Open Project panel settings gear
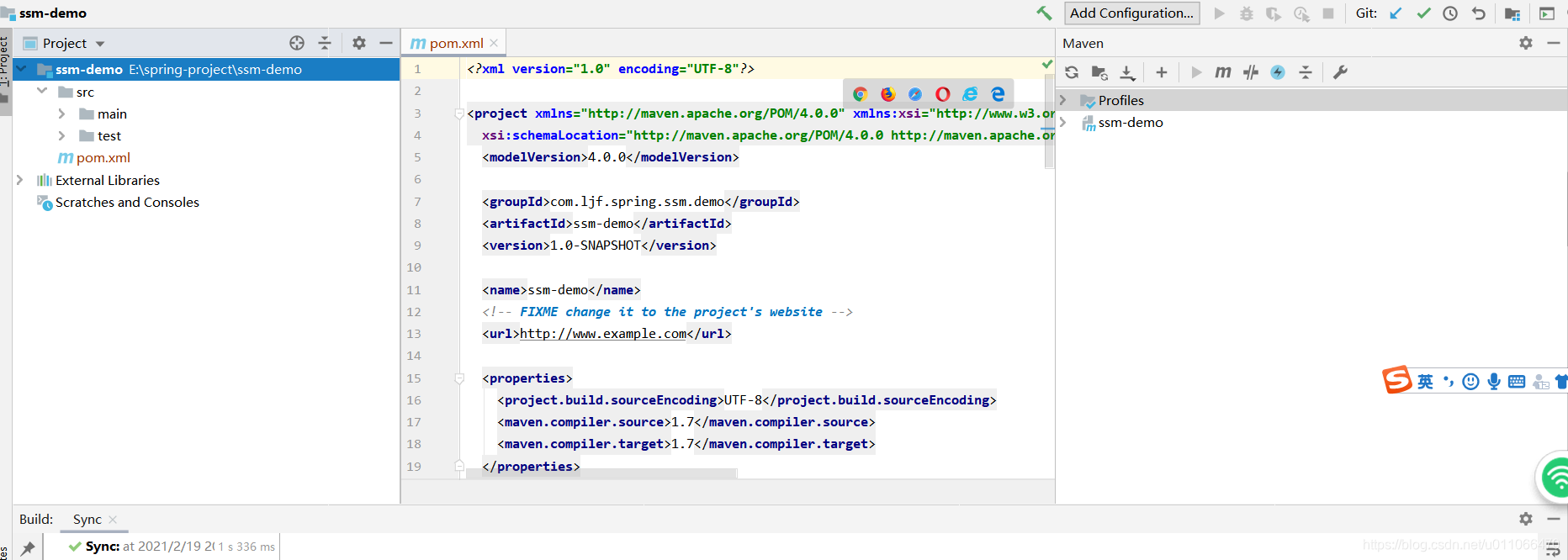The height and width of the screenshot is (560, 1568). click(x=359, y=43)
